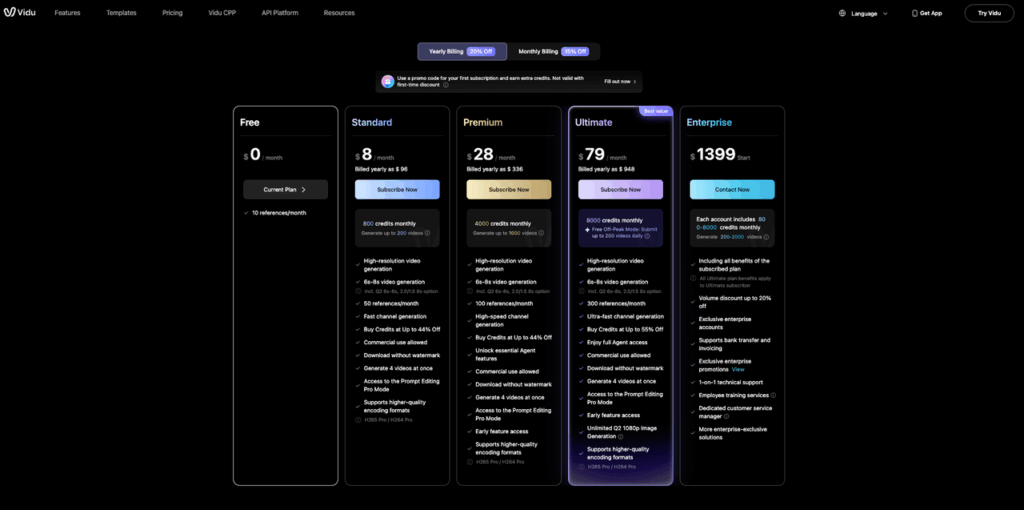The image size is (1024, 510).
Task: Click 'Billed yearly as $ 336' text
Action: pos(494,169)
